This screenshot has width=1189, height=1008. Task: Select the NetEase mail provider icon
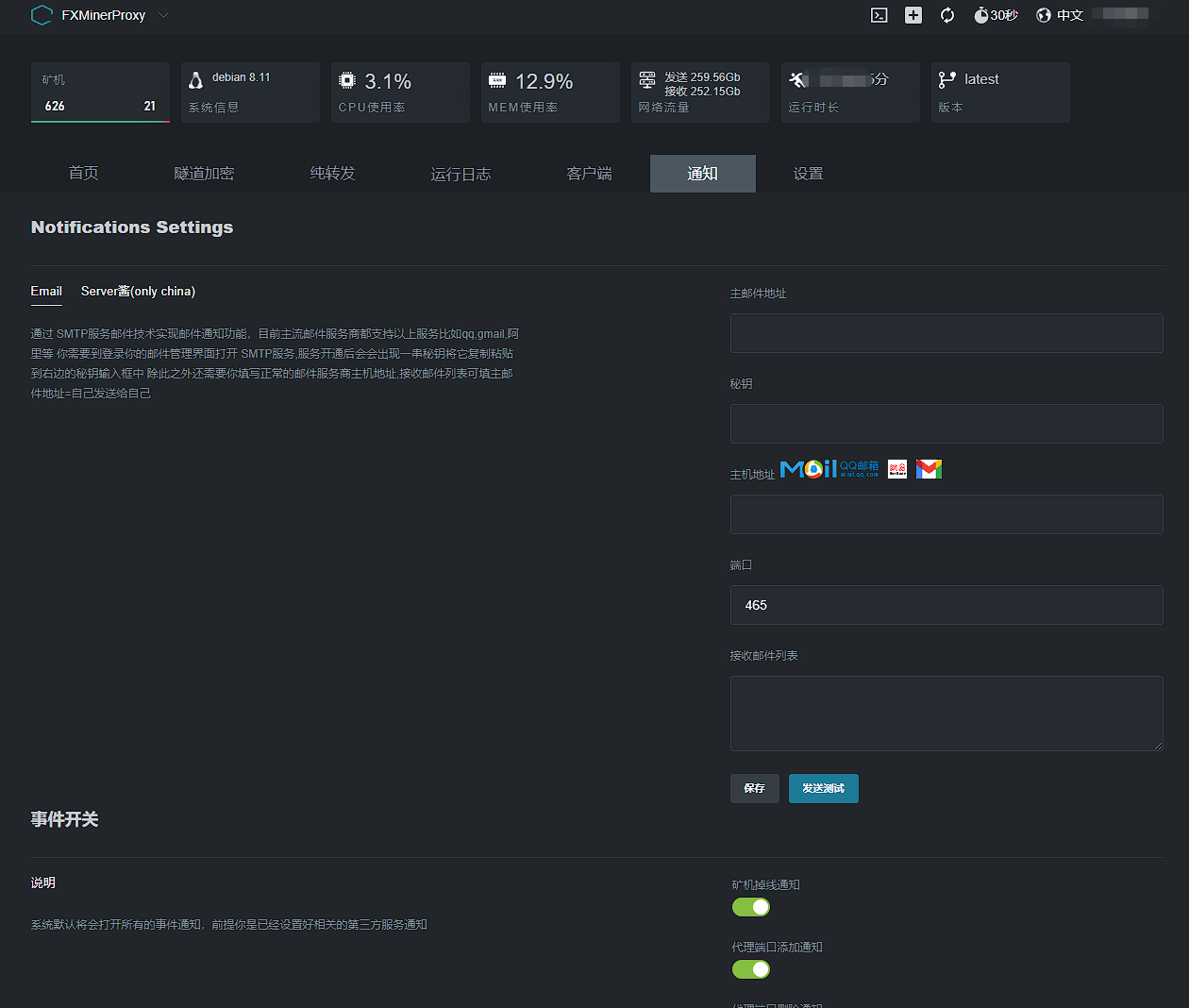(897, 469)
